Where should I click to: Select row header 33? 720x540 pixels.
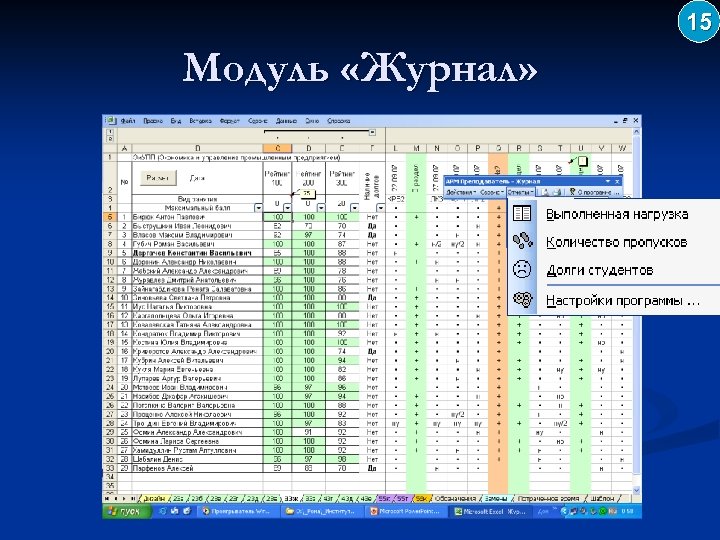[110, 468]
